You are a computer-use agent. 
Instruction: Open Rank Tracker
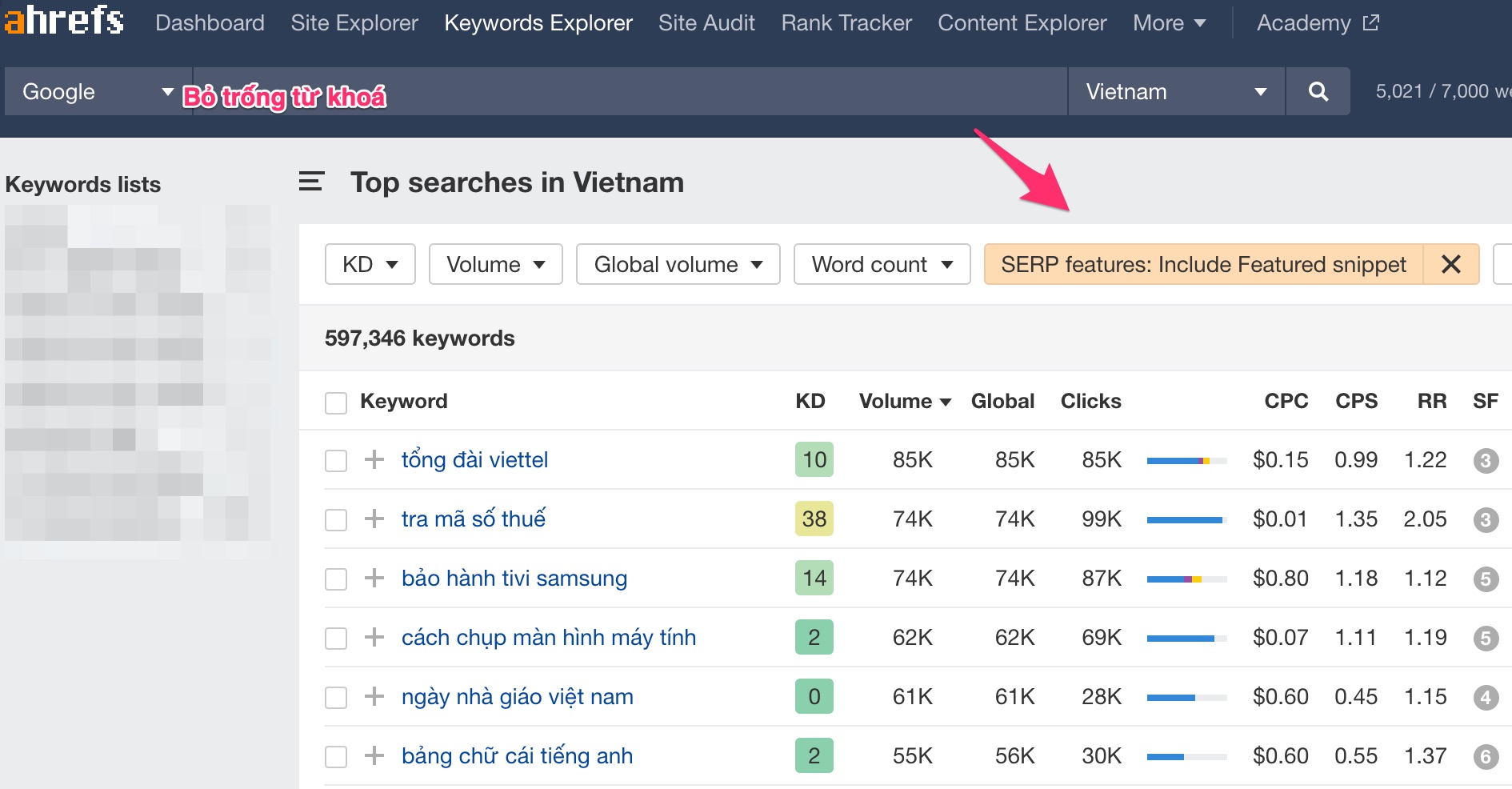pos(846,22)
